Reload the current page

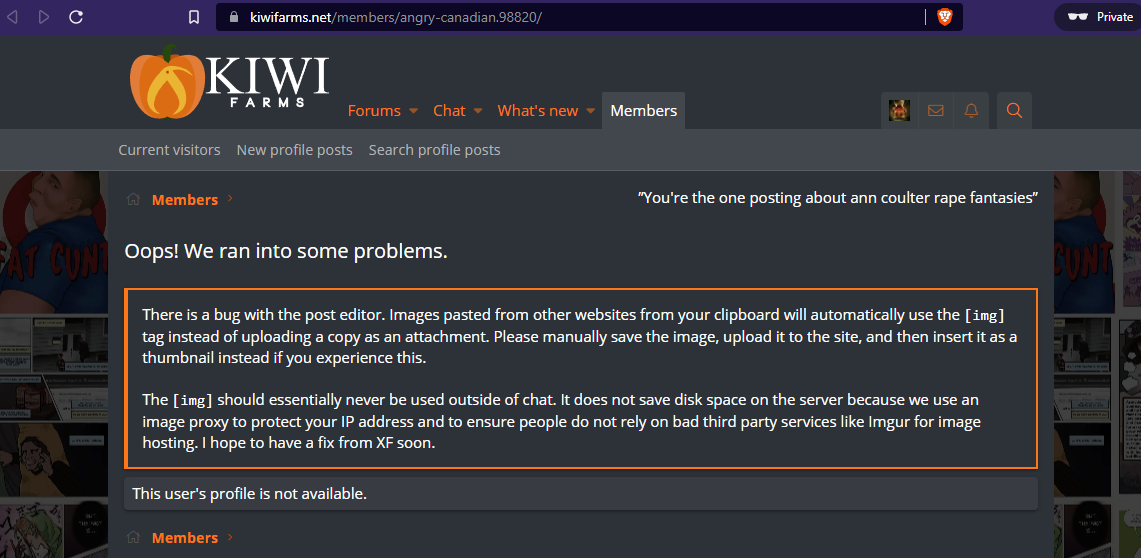(76, 17)
